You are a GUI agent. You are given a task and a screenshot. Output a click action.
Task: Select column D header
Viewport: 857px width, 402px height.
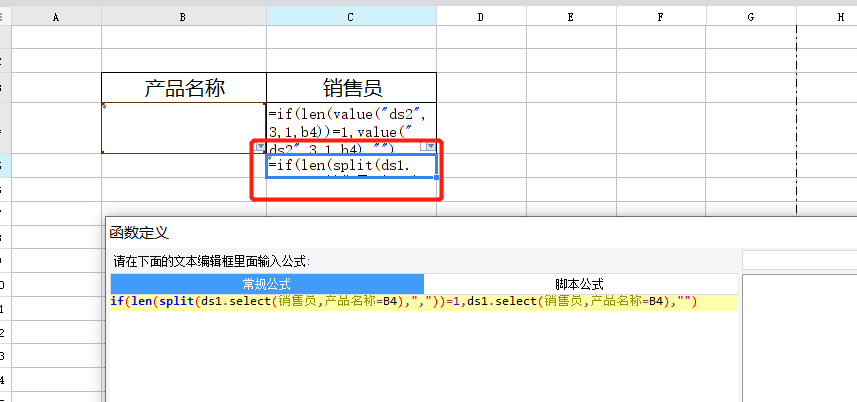click(x=481, y=17)
